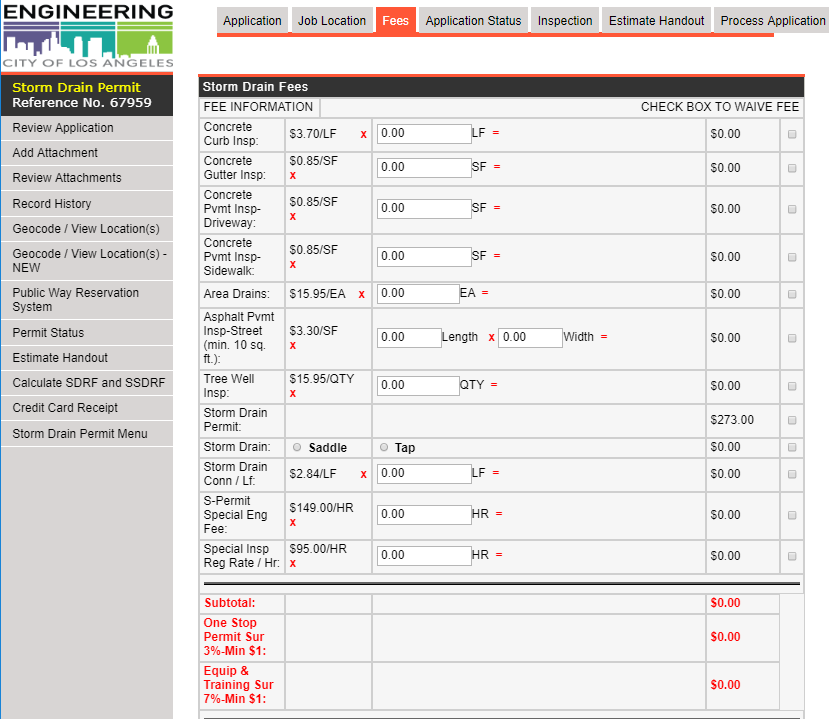Focus Concrete Pvmt Insp-Driveway SF field
Viewport: 829px width, 719px height.
(x=424, y=208)
